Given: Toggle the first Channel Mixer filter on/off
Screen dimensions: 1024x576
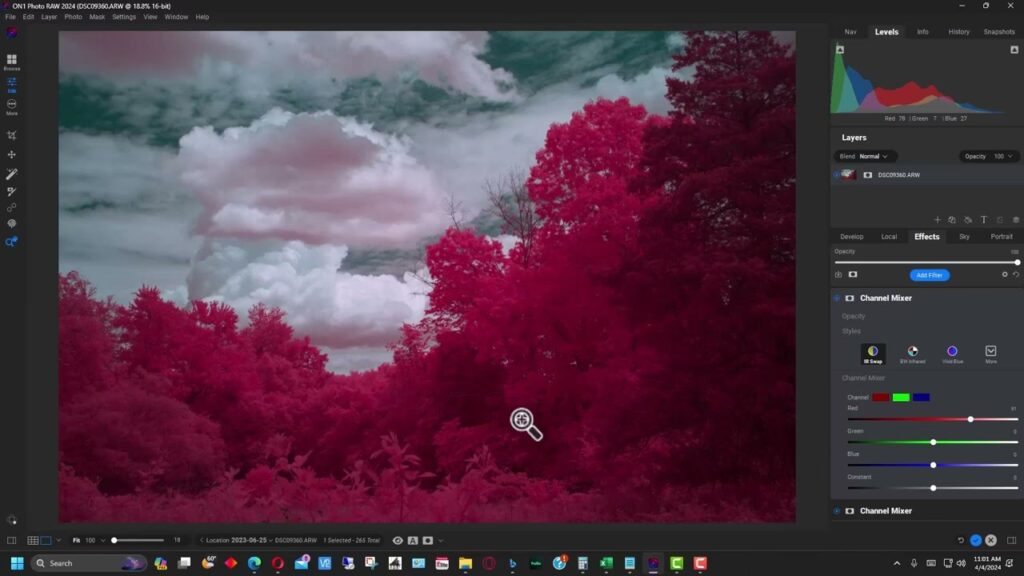Looking at the screenshot, I should tap(836, 298).
